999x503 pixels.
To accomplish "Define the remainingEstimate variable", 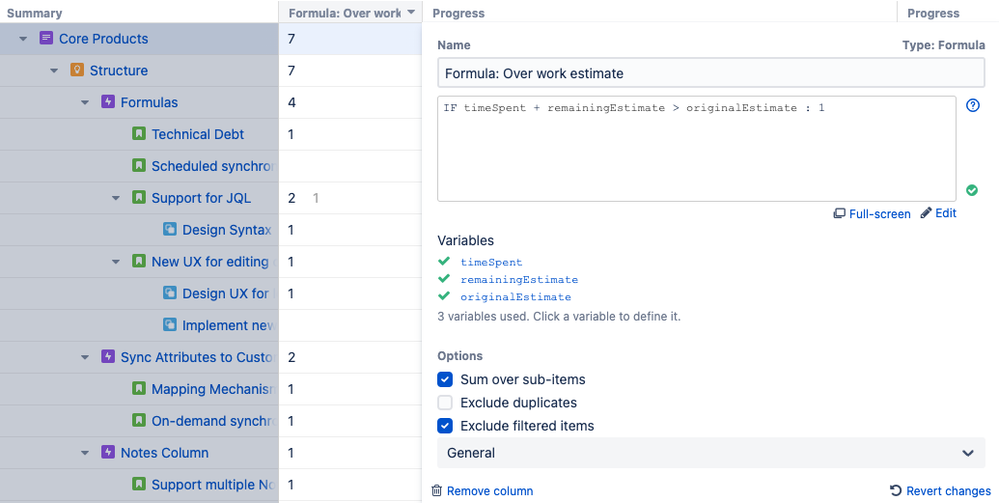I will [519, 279].
